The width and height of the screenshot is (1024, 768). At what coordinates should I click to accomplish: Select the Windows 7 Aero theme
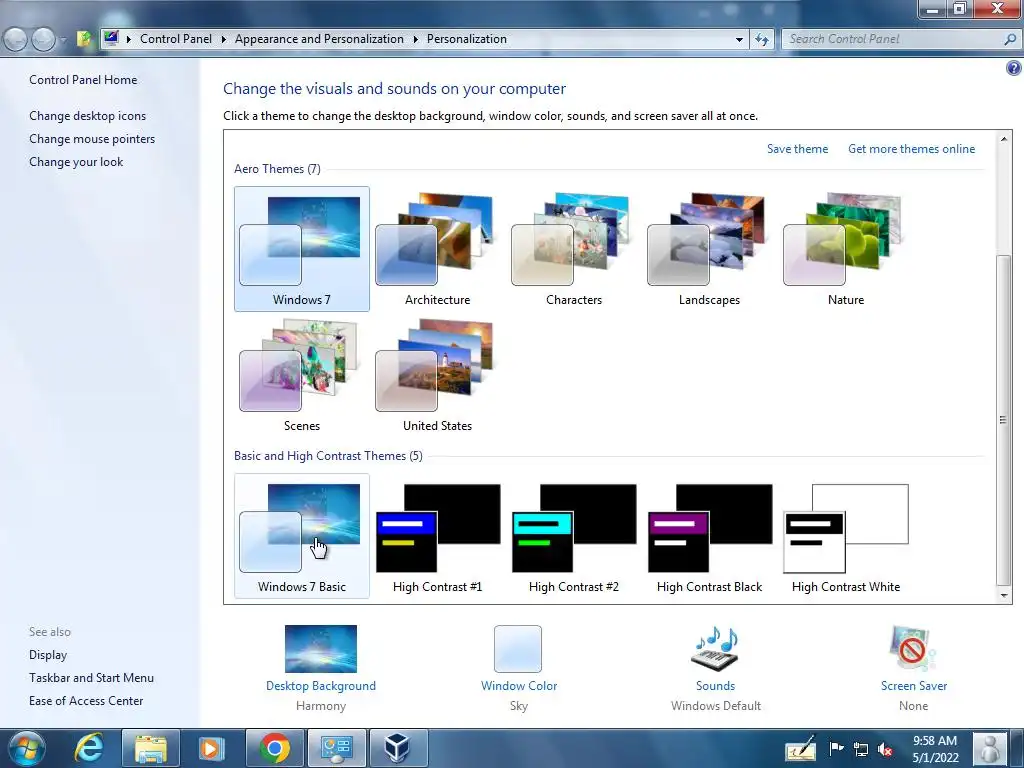302,248
